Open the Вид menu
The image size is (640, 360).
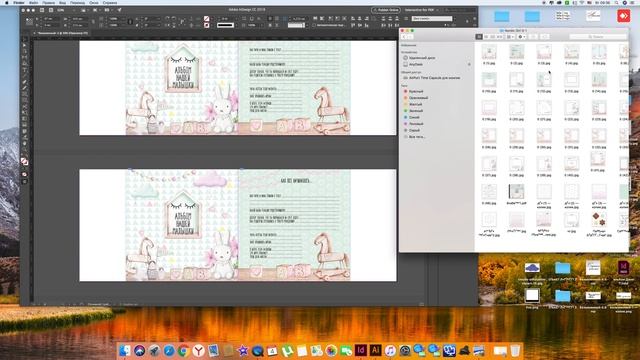62,2
